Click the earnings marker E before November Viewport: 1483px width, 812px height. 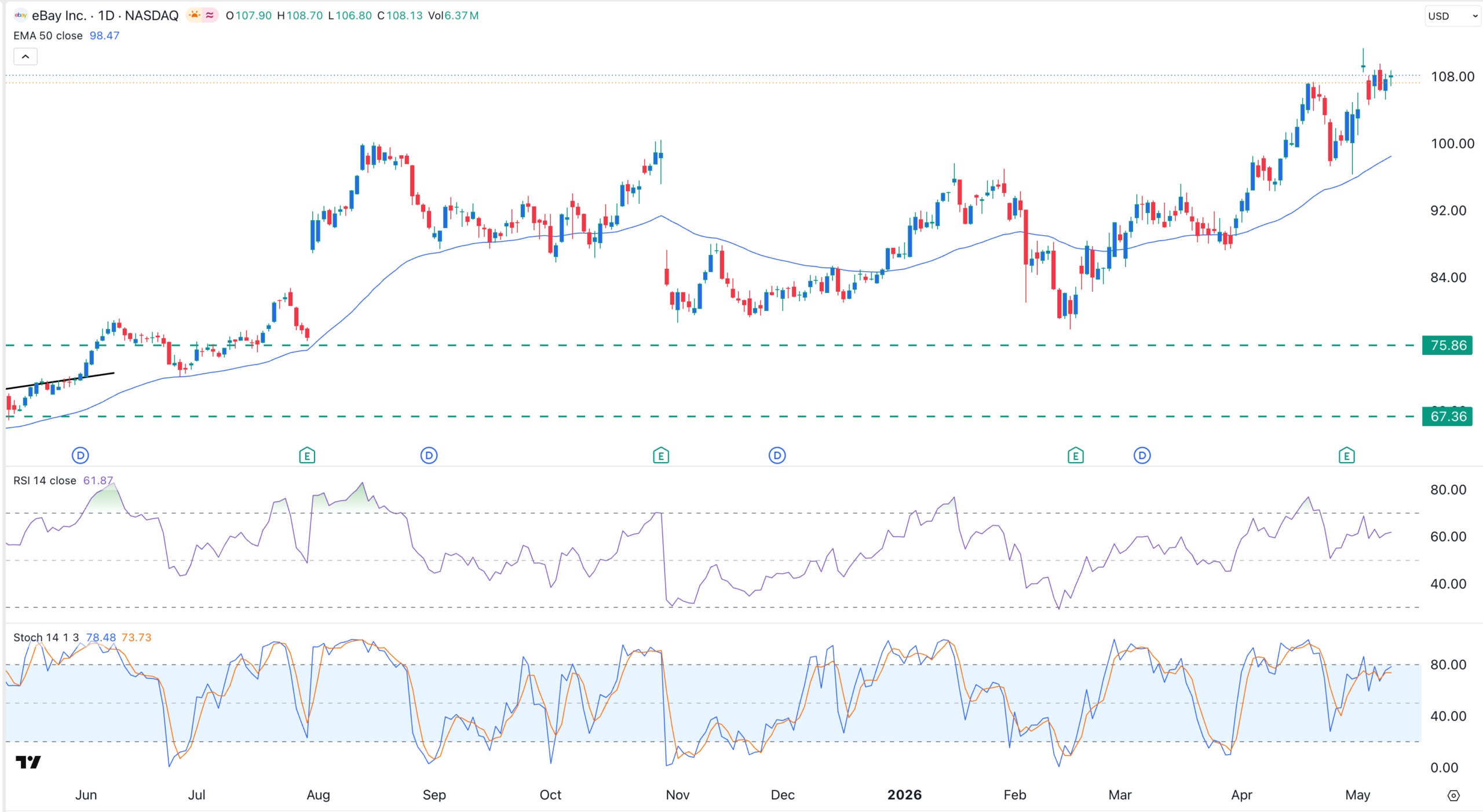tap(661, 456)
